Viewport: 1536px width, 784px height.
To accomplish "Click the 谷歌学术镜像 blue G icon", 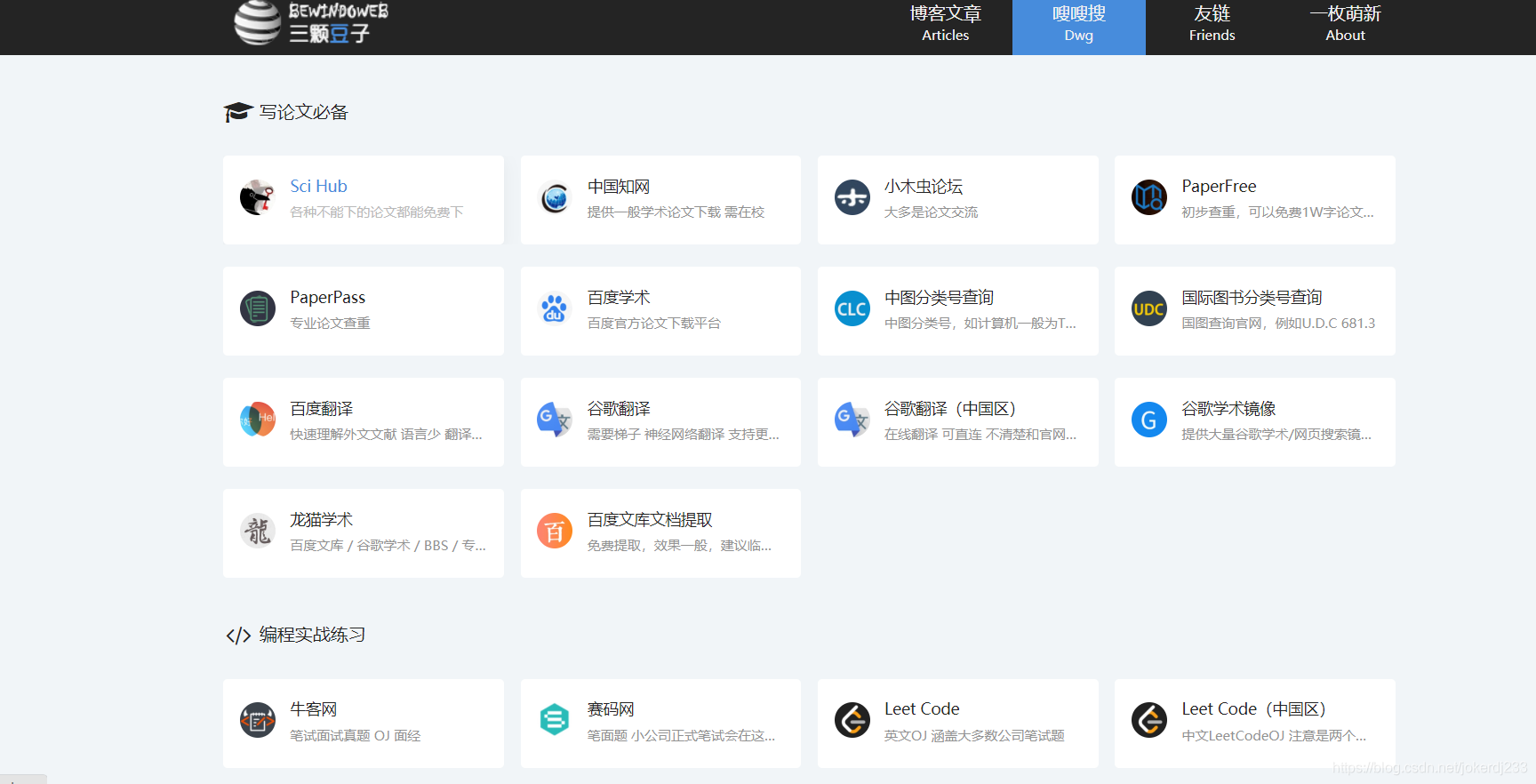I will [x=1149, y=420].
